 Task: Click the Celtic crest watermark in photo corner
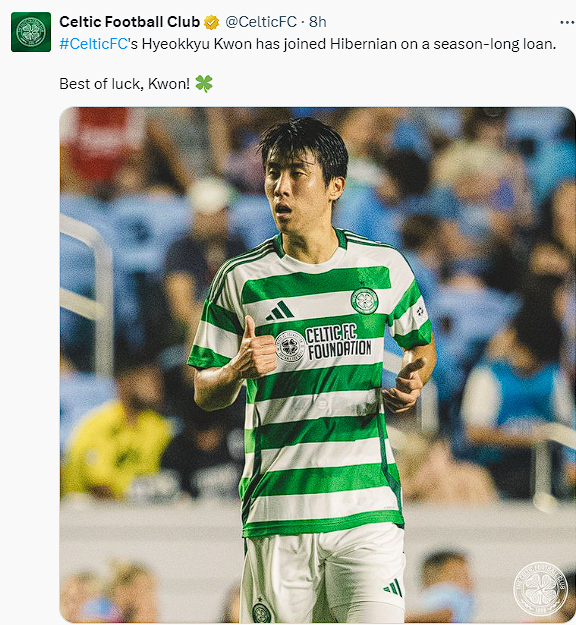point(541,588)
